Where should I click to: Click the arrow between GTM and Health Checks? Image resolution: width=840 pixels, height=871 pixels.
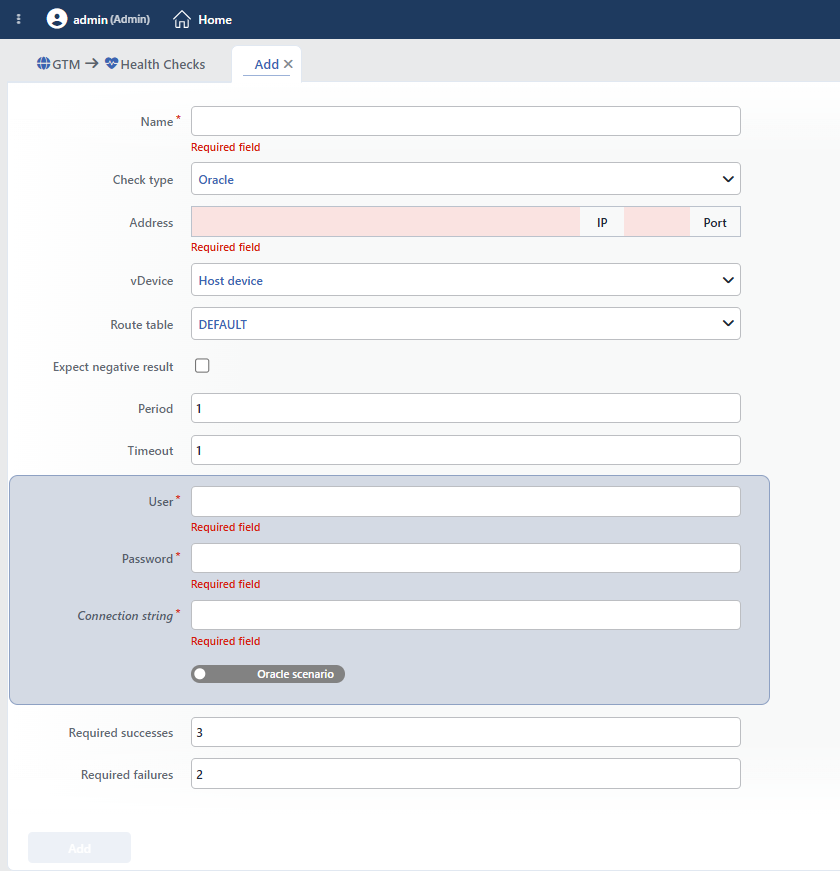point(92,64)
